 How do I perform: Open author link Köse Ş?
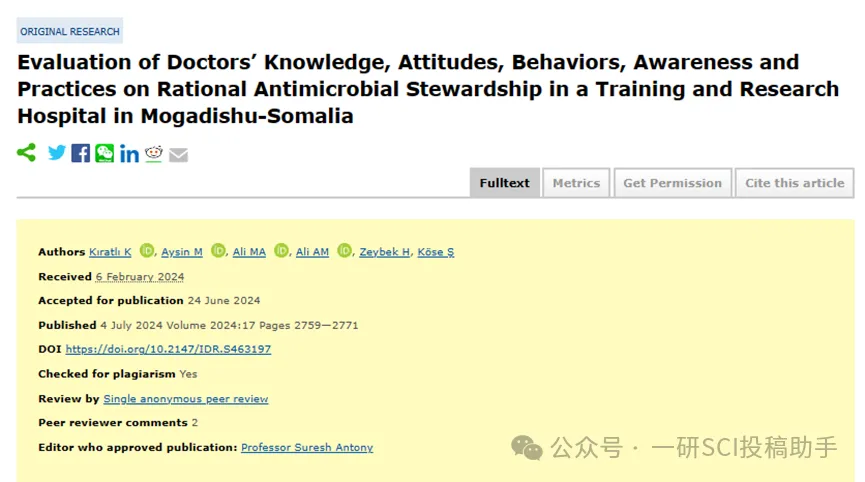[436, 252]
